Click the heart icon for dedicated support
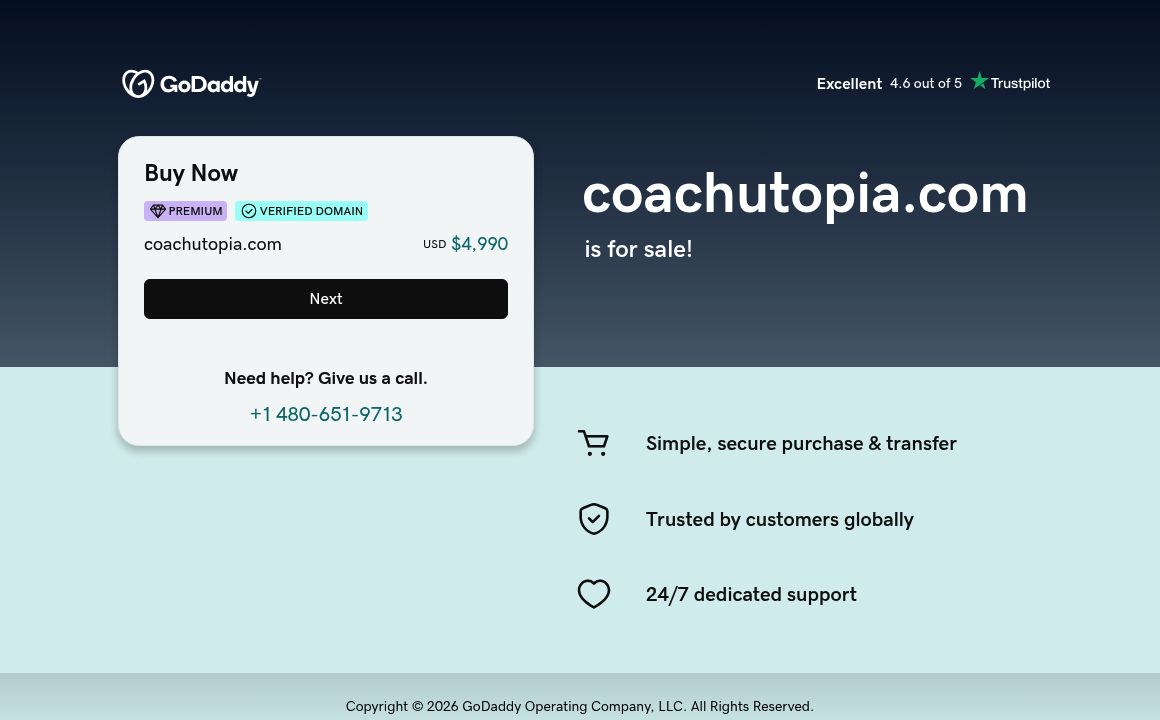Screen dimensions: 1160x720 click(x=594, y=594)
